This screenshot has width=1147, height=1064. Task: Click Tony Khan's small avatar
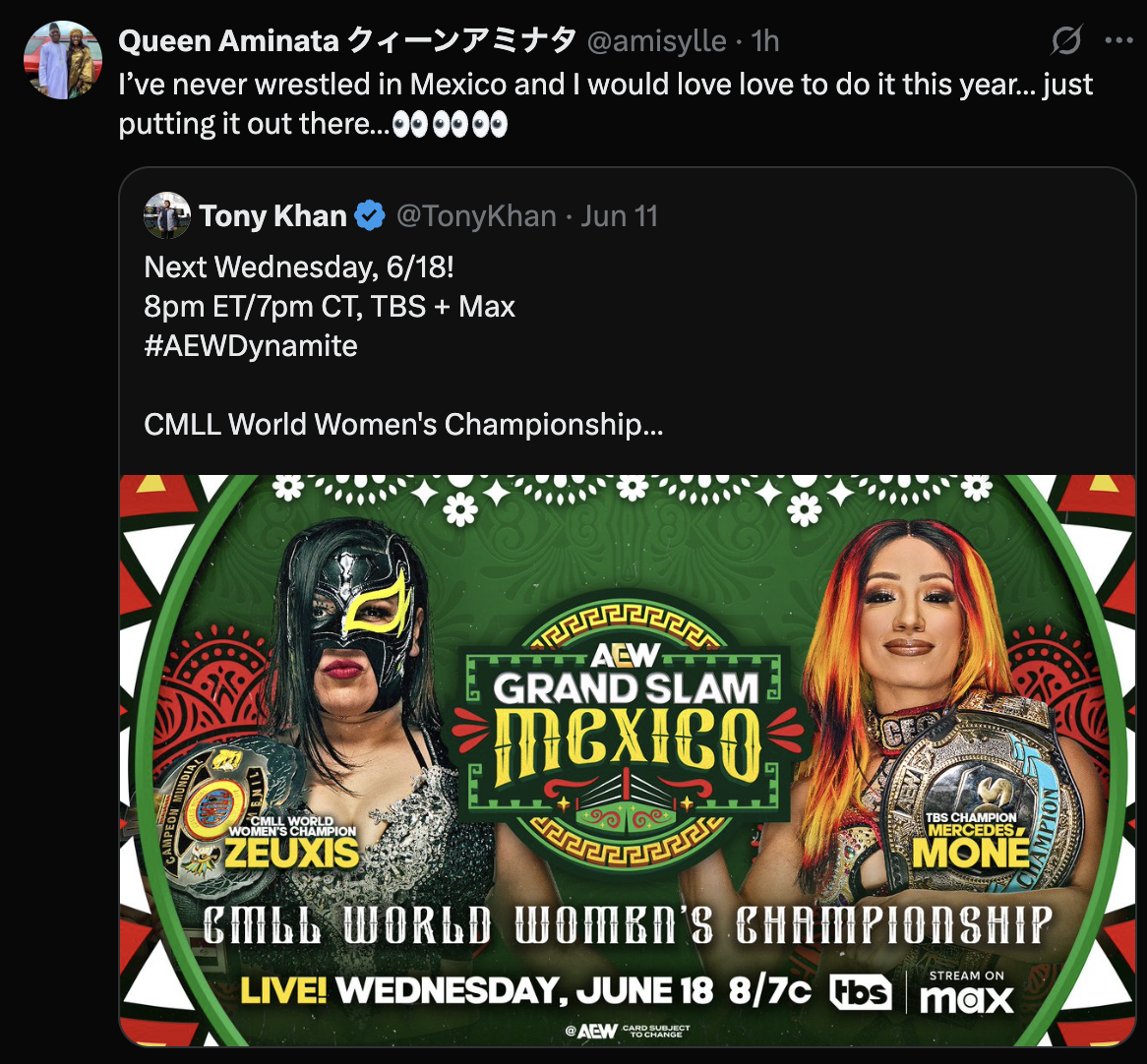tap(167, 215)
